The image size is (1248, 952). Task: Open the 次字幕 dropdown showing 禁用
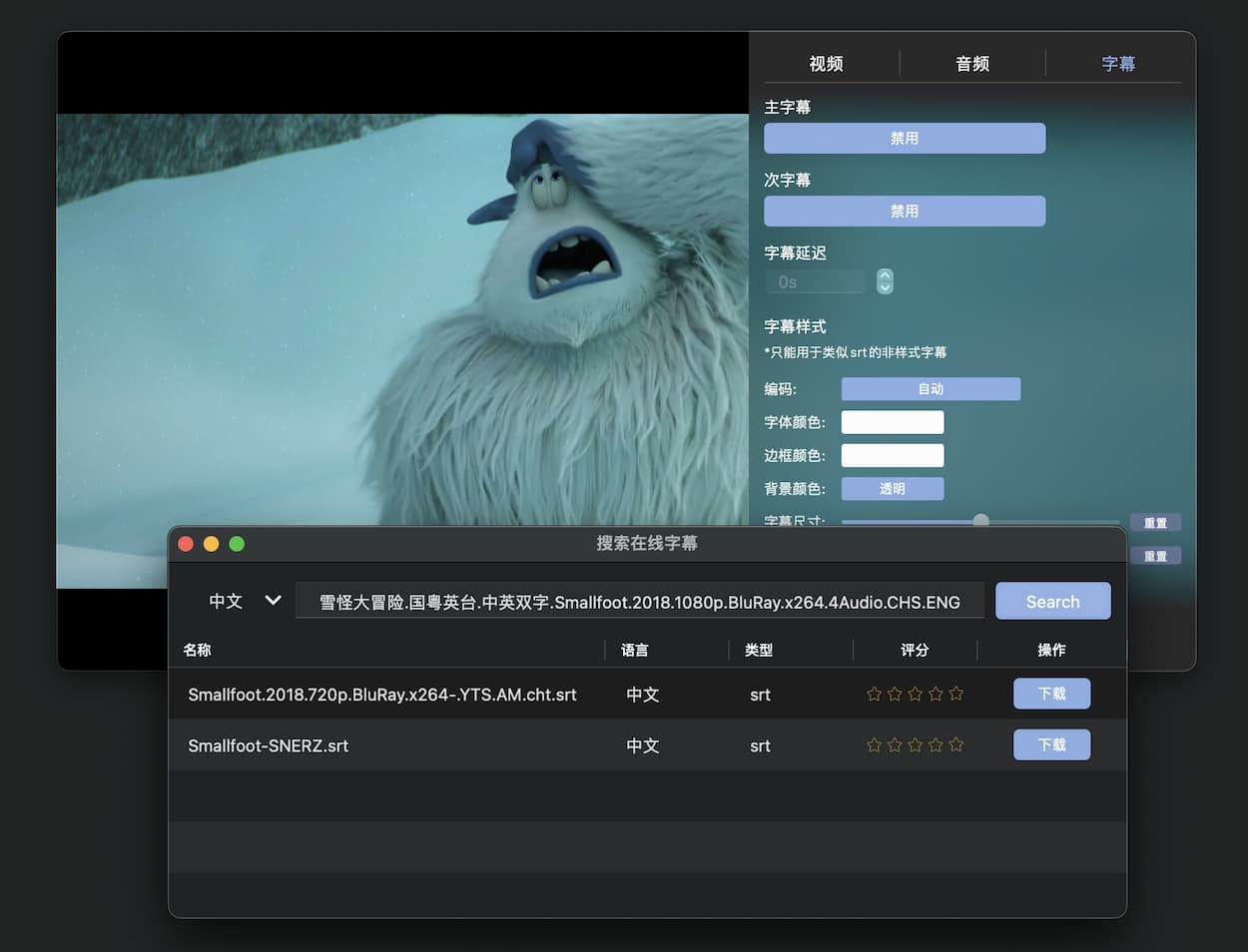pyautogui.click(x=905, y=212)
